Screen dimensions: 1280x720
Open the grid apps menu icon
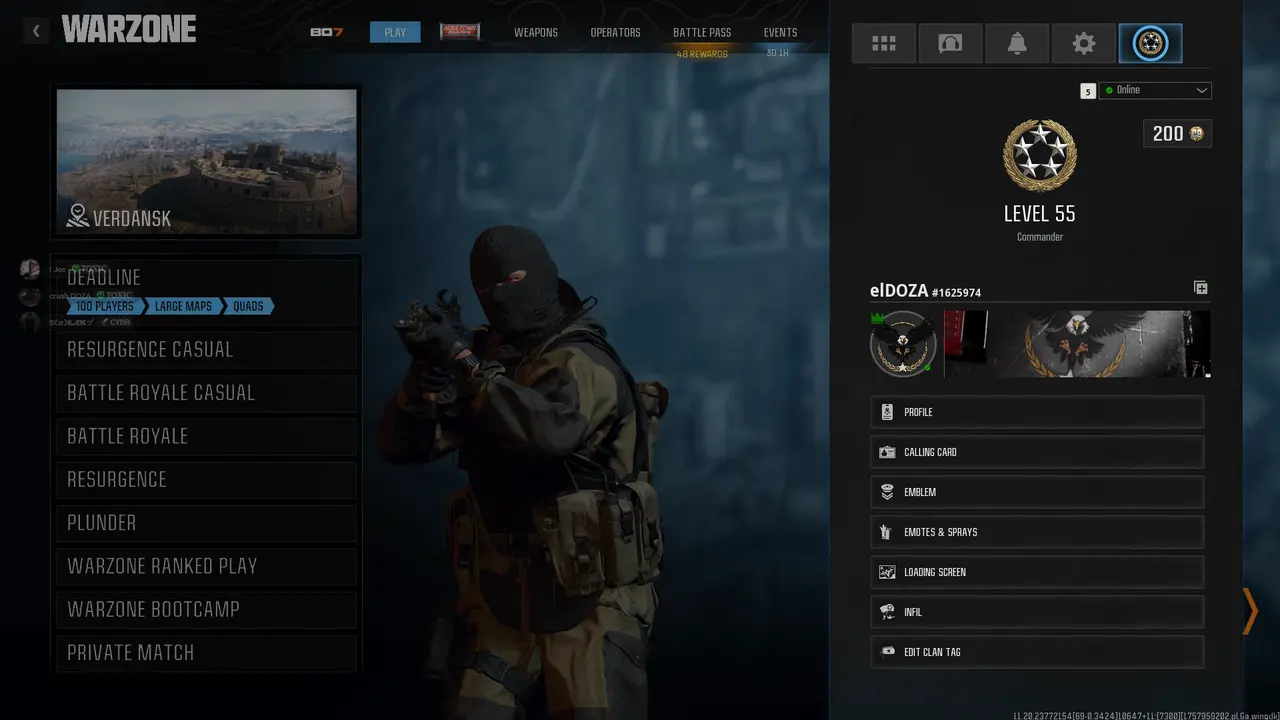point(884,44)
